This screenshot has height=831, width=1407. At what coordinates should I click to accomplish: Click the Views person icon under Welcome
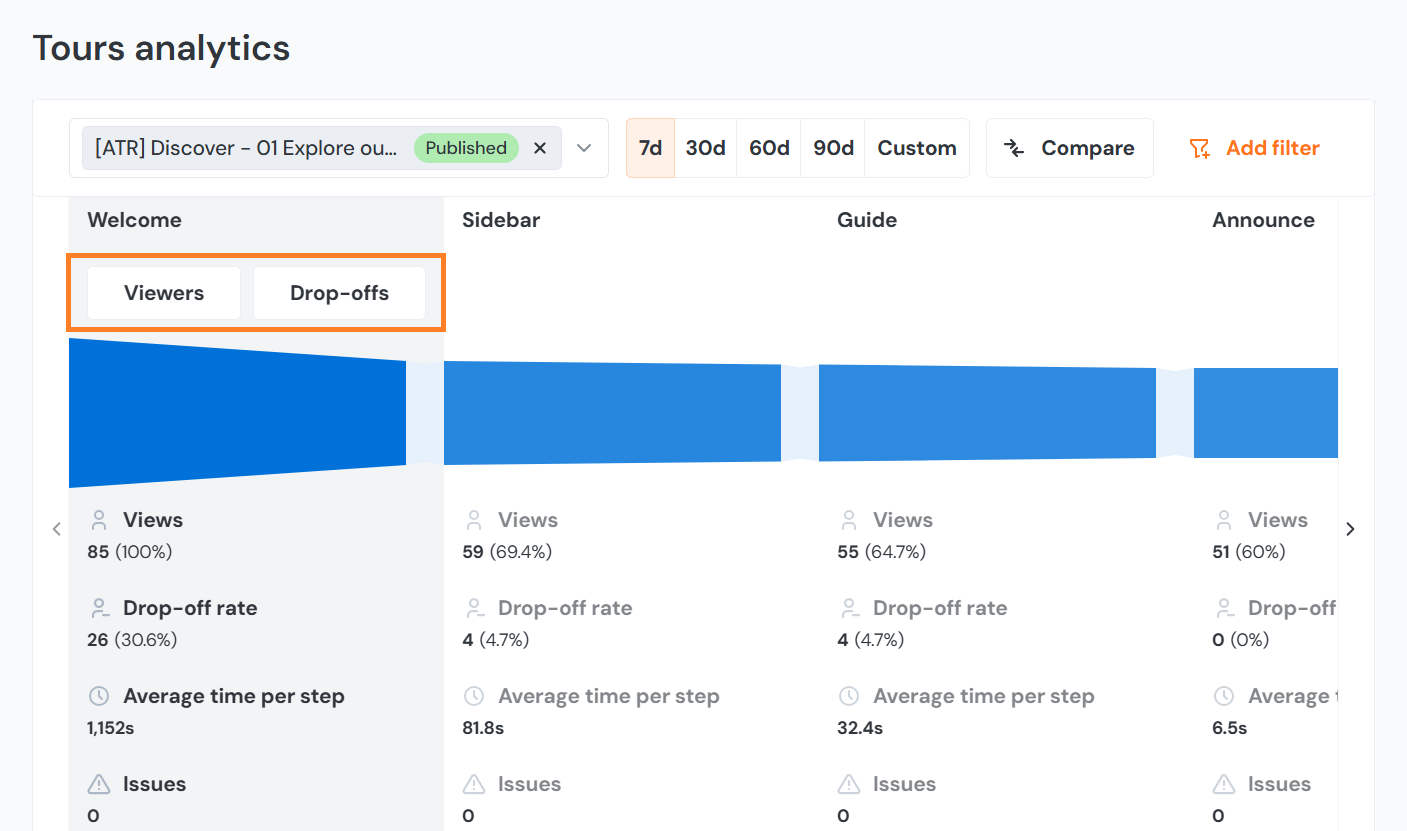coord(99,520)
